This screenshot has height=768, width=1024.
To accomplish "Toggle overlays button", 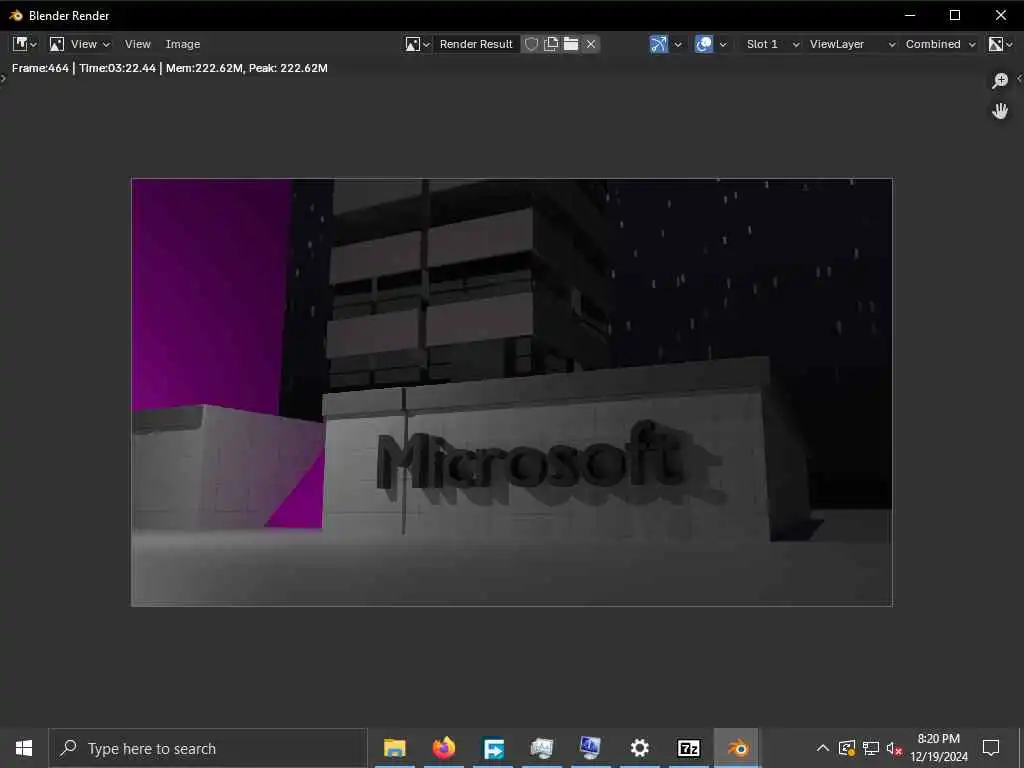I will [703, 44].
